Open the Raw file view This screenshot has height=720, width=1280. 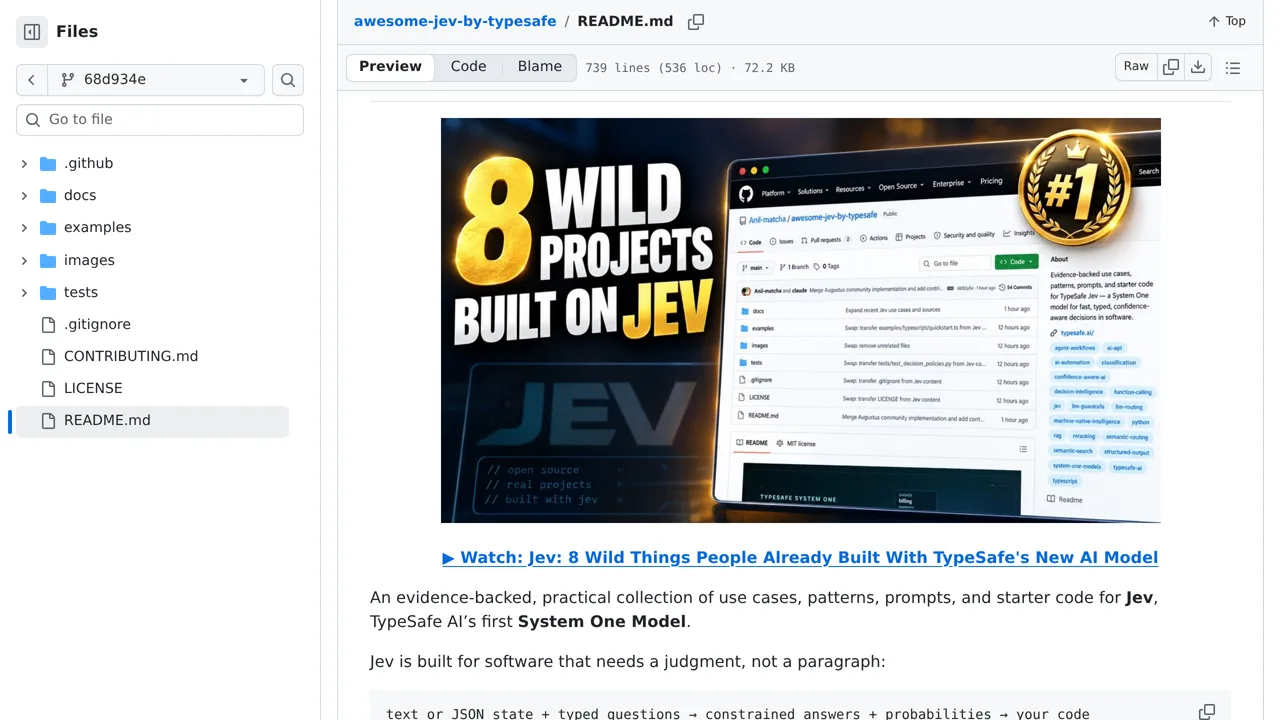1136,67
